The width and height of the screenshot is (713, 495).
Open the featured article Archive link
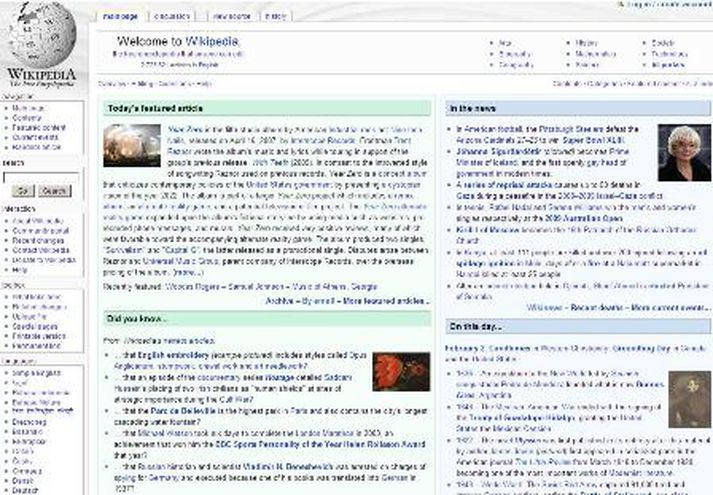click(280, 301)
